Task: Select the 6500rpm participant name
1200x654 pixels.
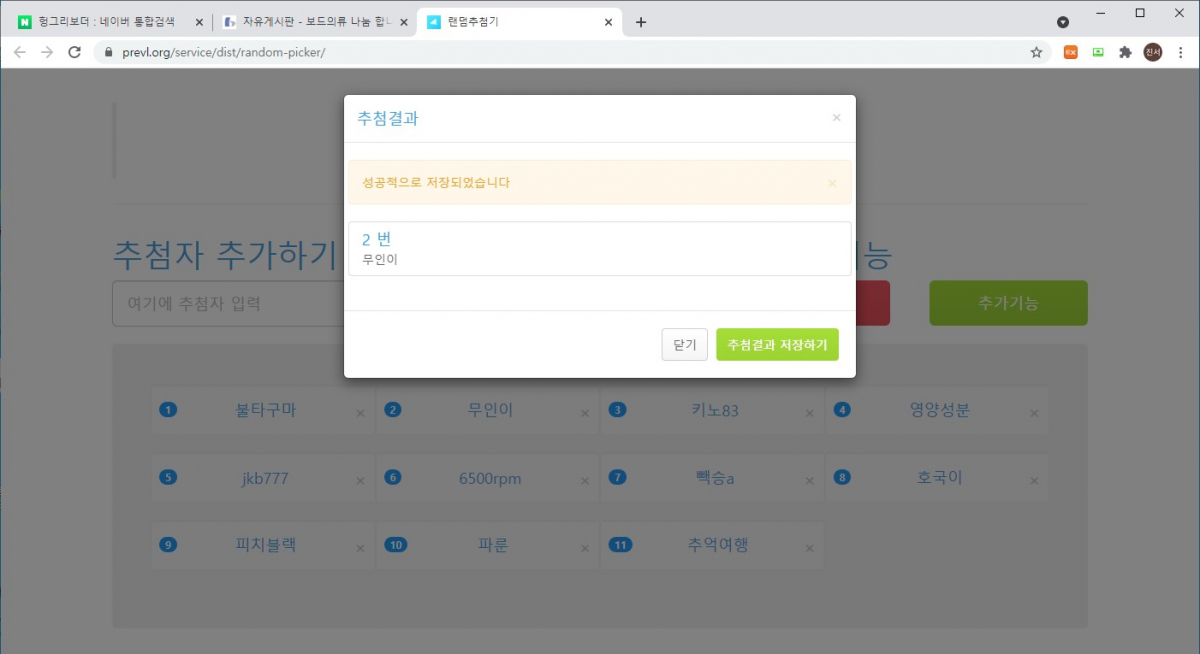Action: point(490,478)
